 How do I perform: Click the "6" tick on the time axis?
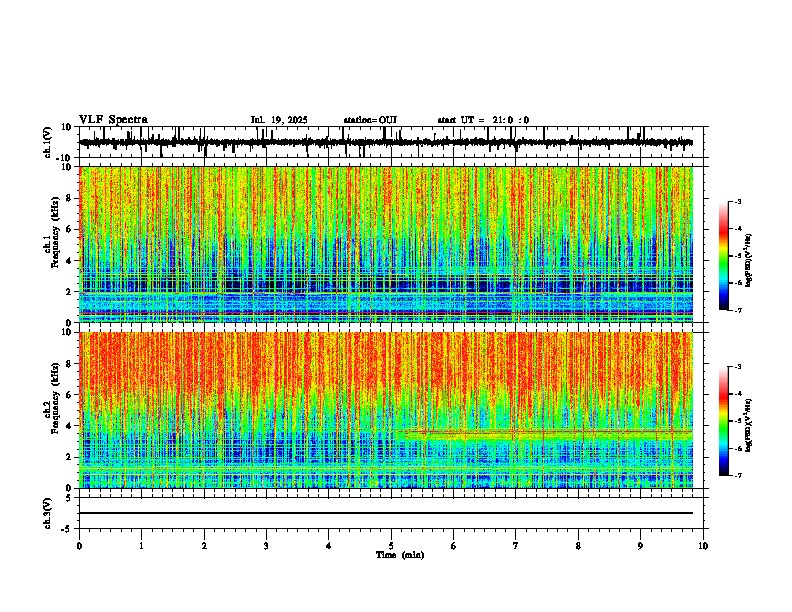454,546
